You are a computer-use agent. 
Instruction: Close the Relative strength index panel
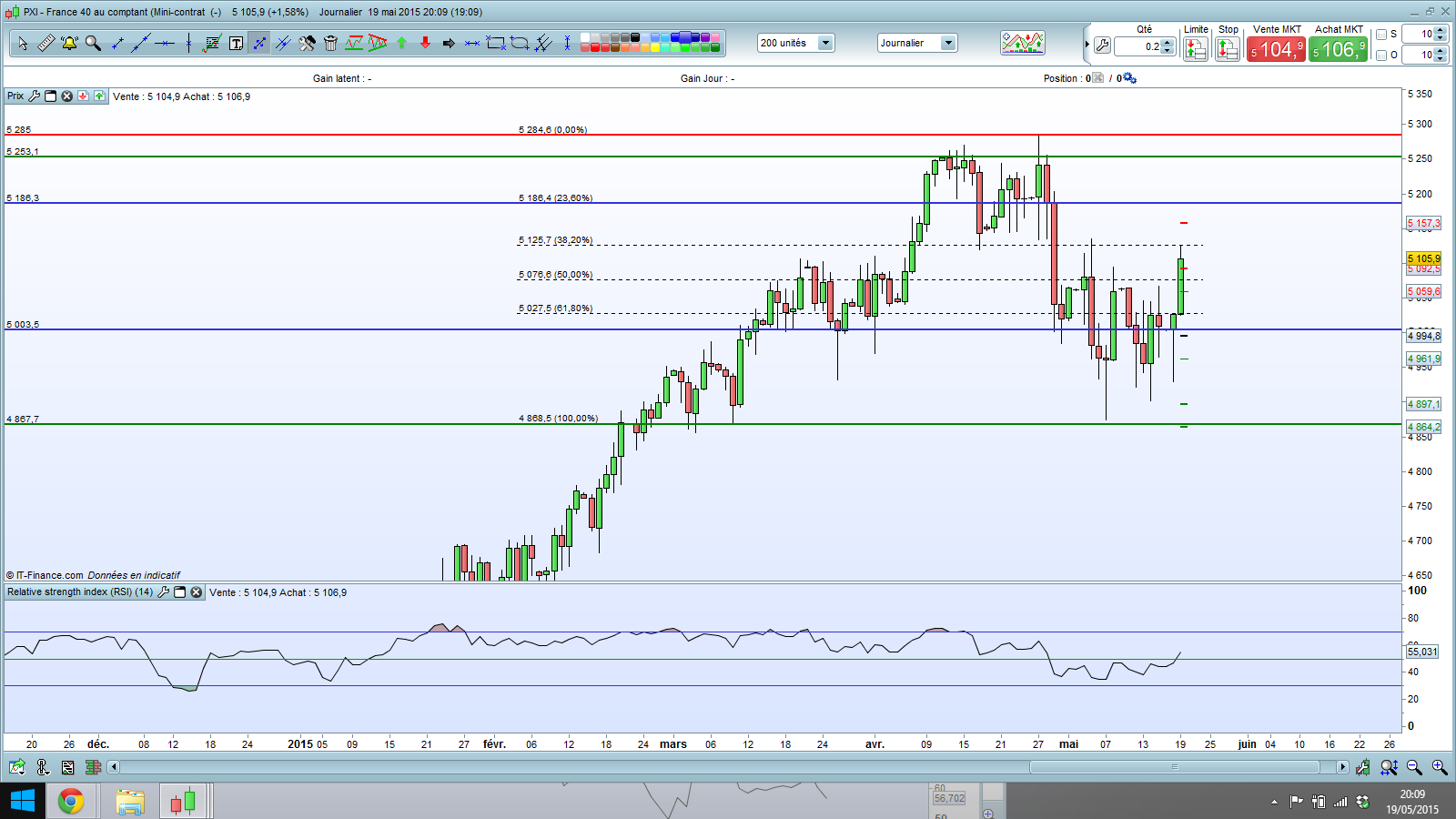[x=196, y=591]
